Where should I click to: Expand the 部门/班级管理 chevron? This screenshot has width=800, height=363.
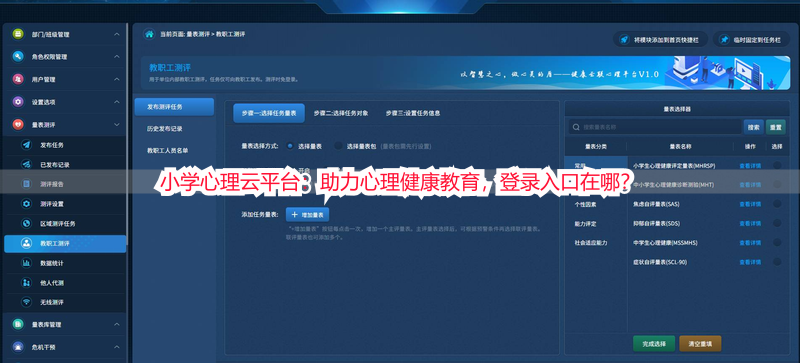[117, 34]
